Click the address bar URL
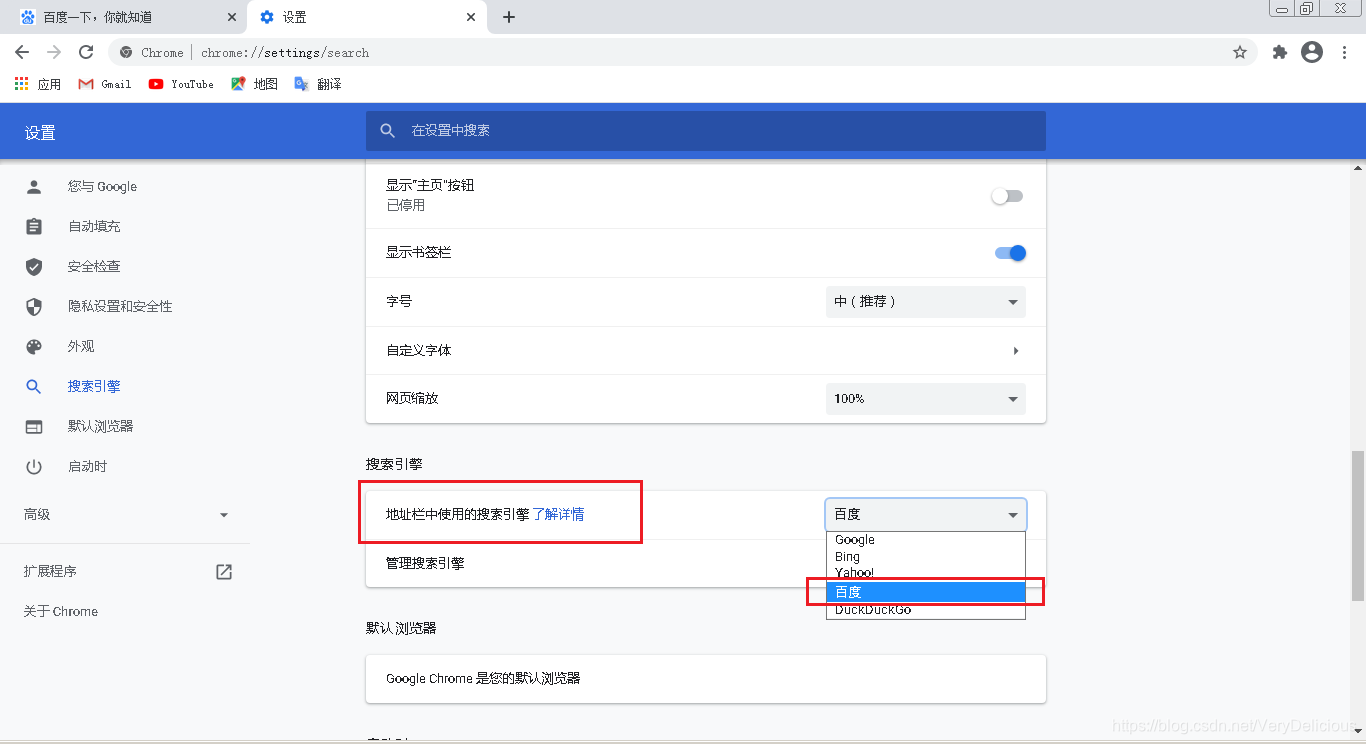The width and height of the screenshot is (1366, 744). tap(285, 52)
